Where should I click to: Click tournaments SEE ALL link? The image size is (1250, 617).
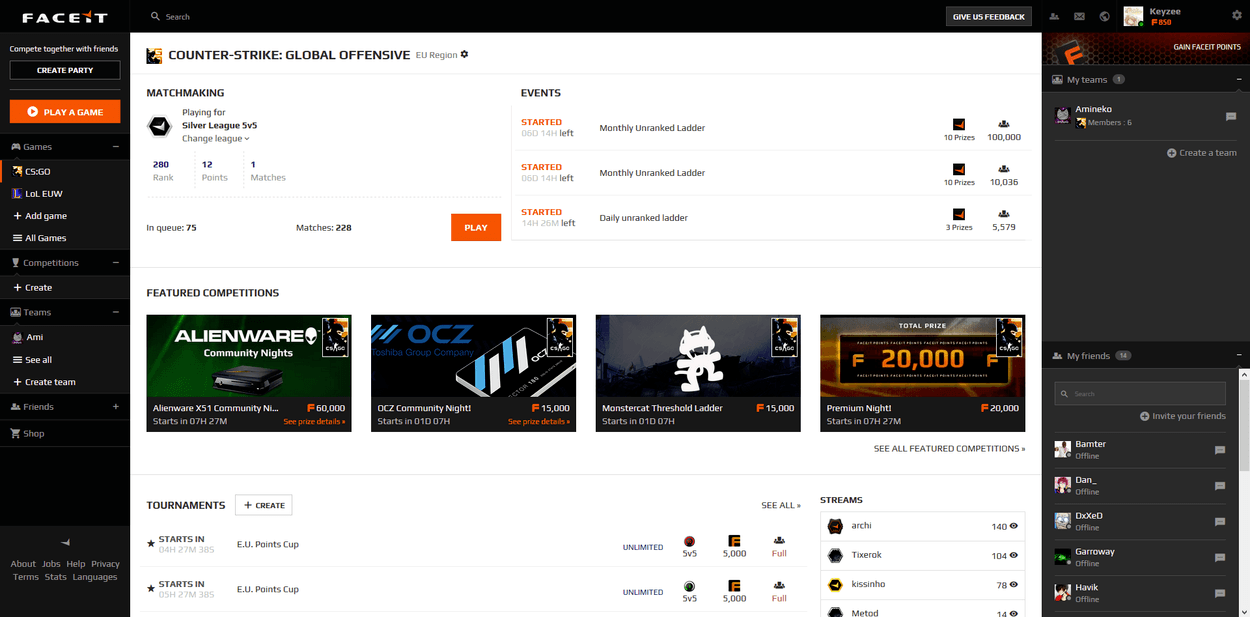click(x=781, y=505)
